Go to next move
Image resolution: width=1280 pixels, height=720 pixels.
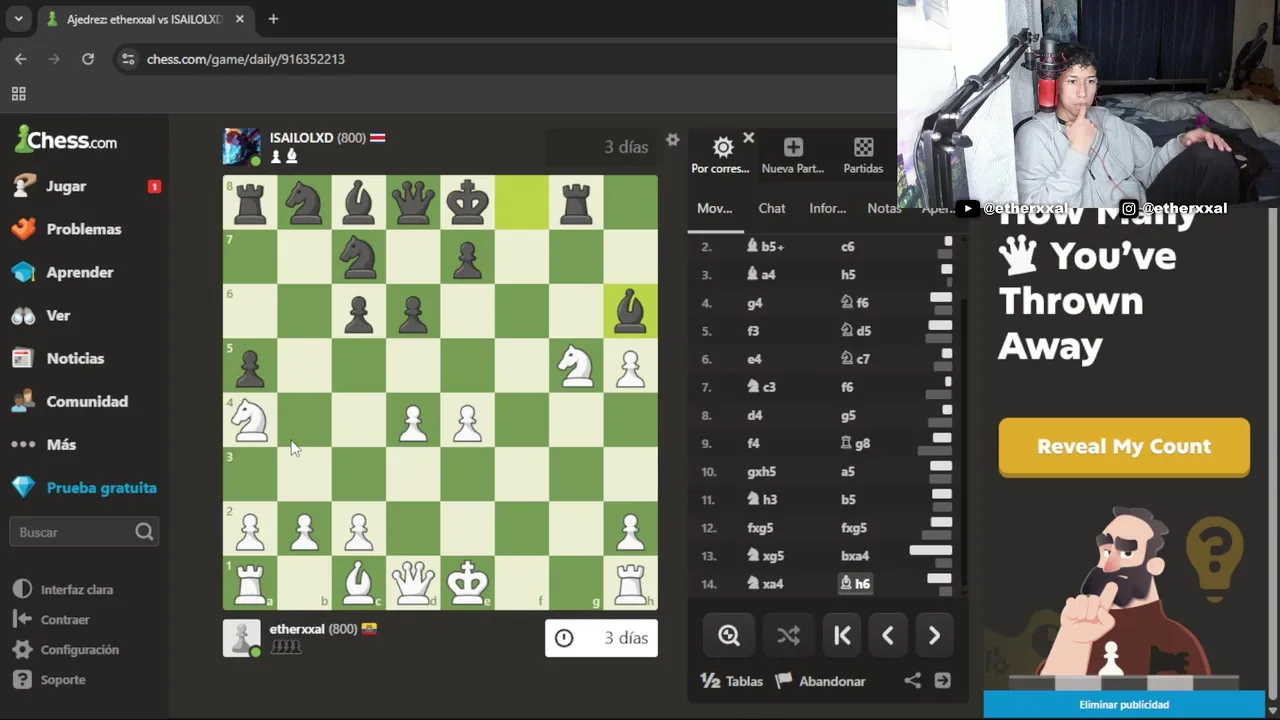point(934,636)
